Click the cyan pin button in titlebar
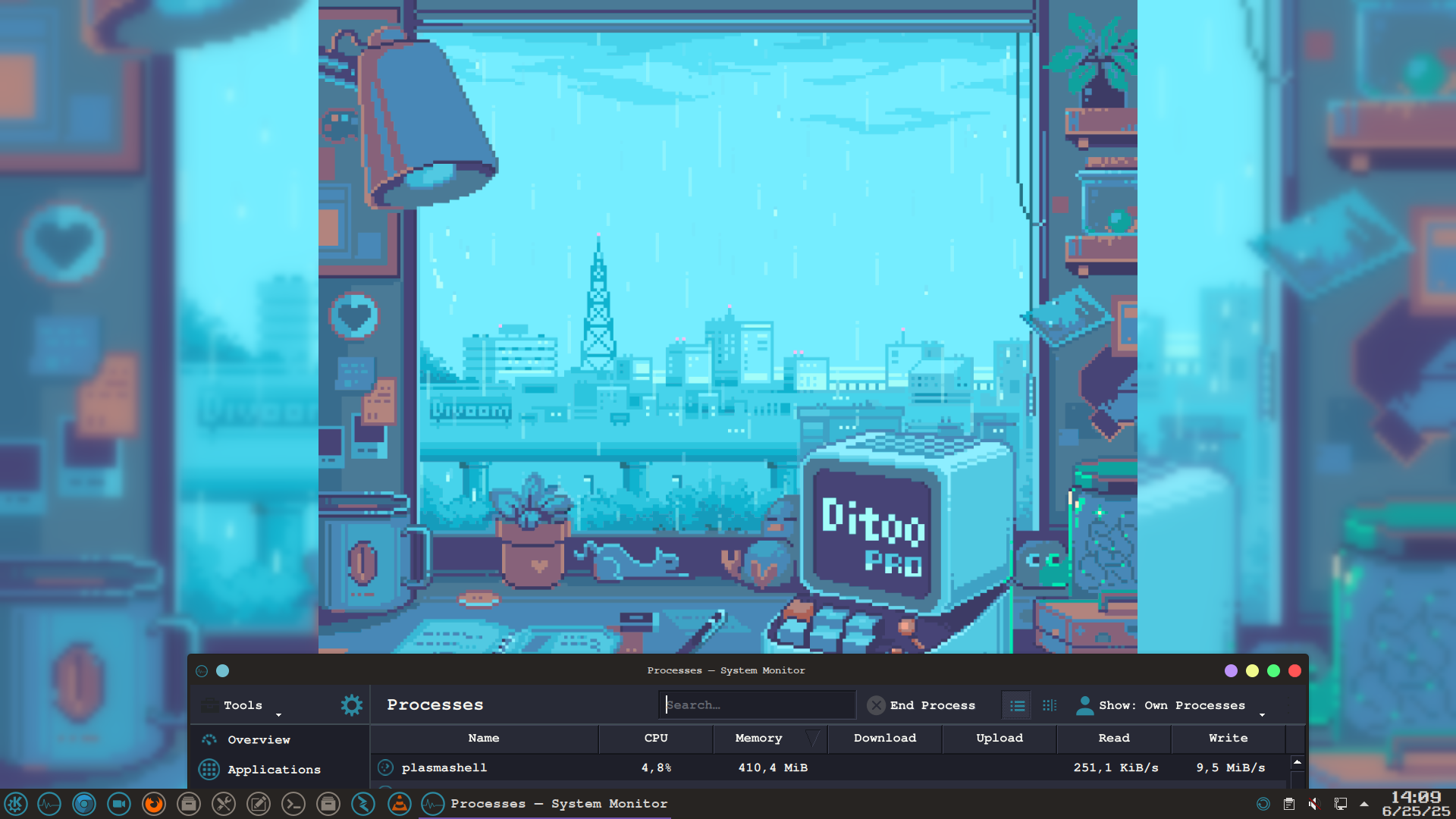The width and height of the screenshot is (1456, 819). click(x=223, y=671)
